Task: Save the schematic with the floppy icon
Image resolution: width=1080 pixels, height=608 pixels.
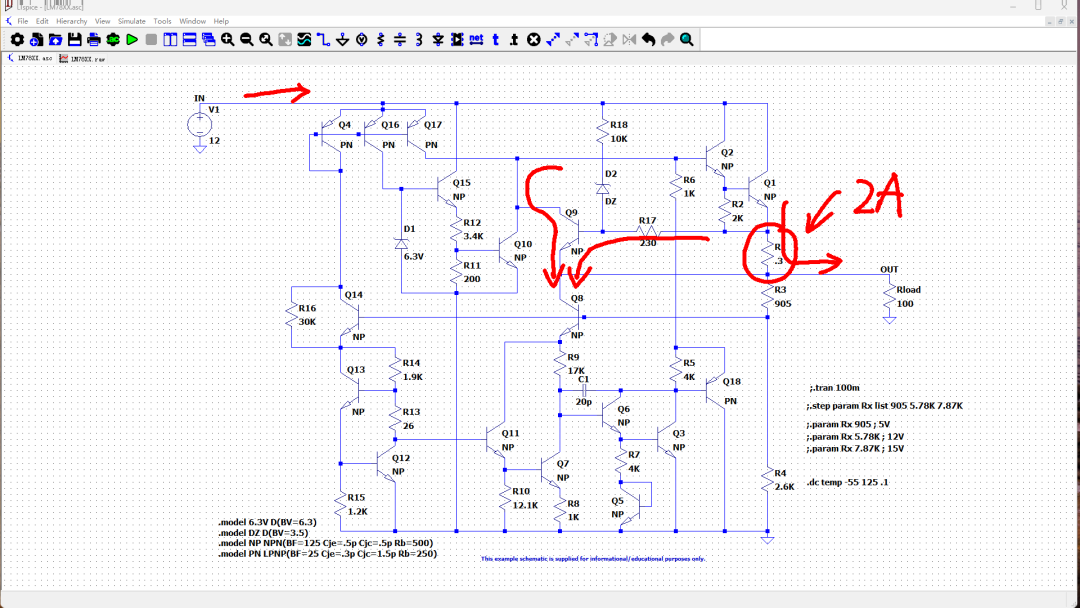Action: (74, 40)
